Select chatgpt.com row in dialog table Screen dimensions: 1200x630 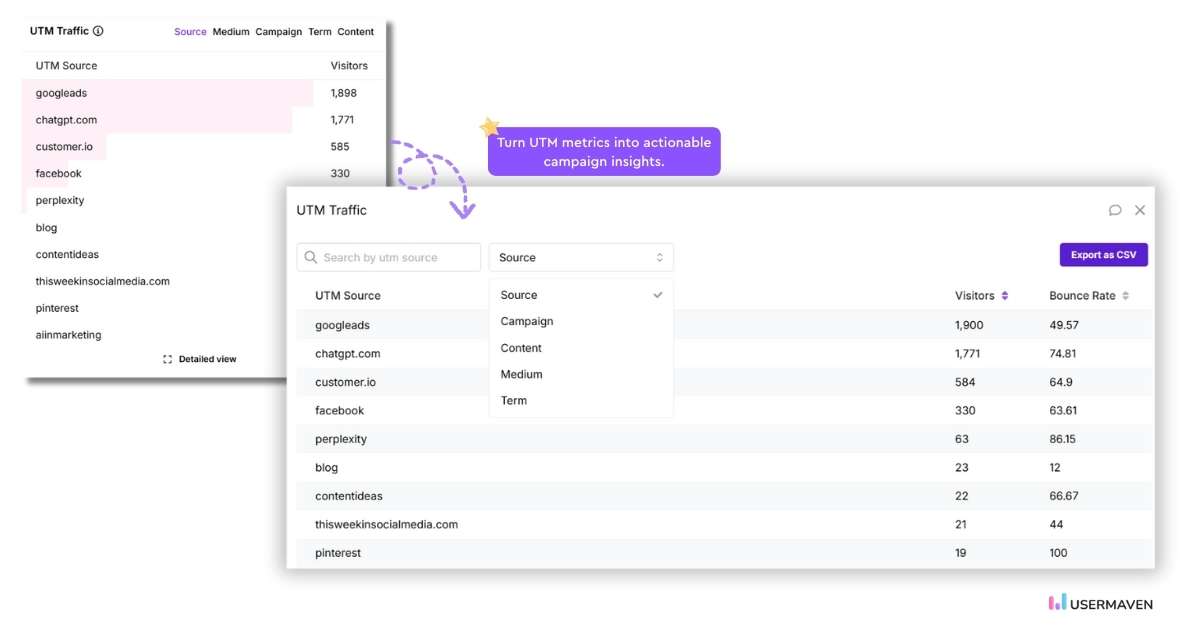click(x=725, y=353)
